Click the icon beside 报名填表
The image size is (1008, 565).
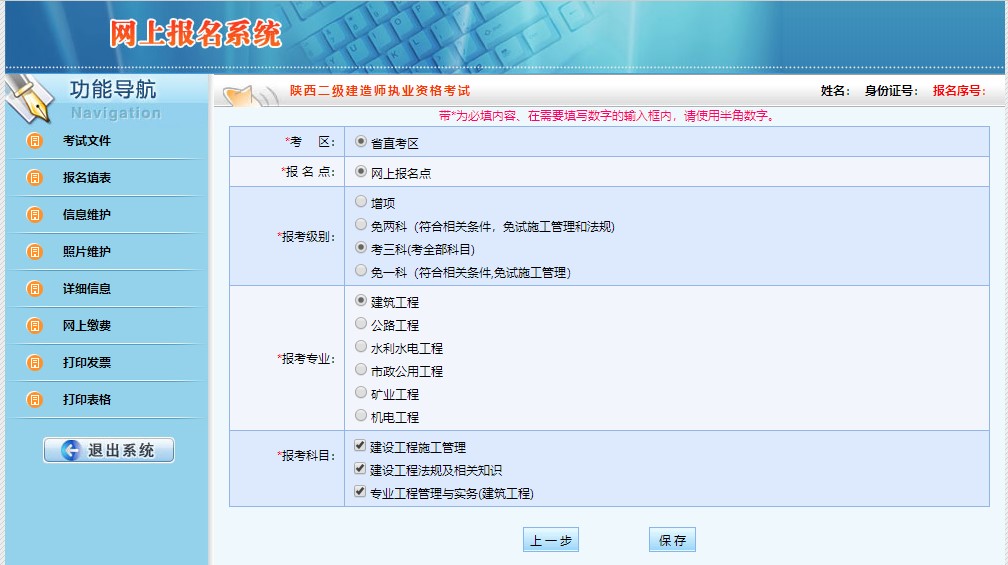click(x=35, y=178)
